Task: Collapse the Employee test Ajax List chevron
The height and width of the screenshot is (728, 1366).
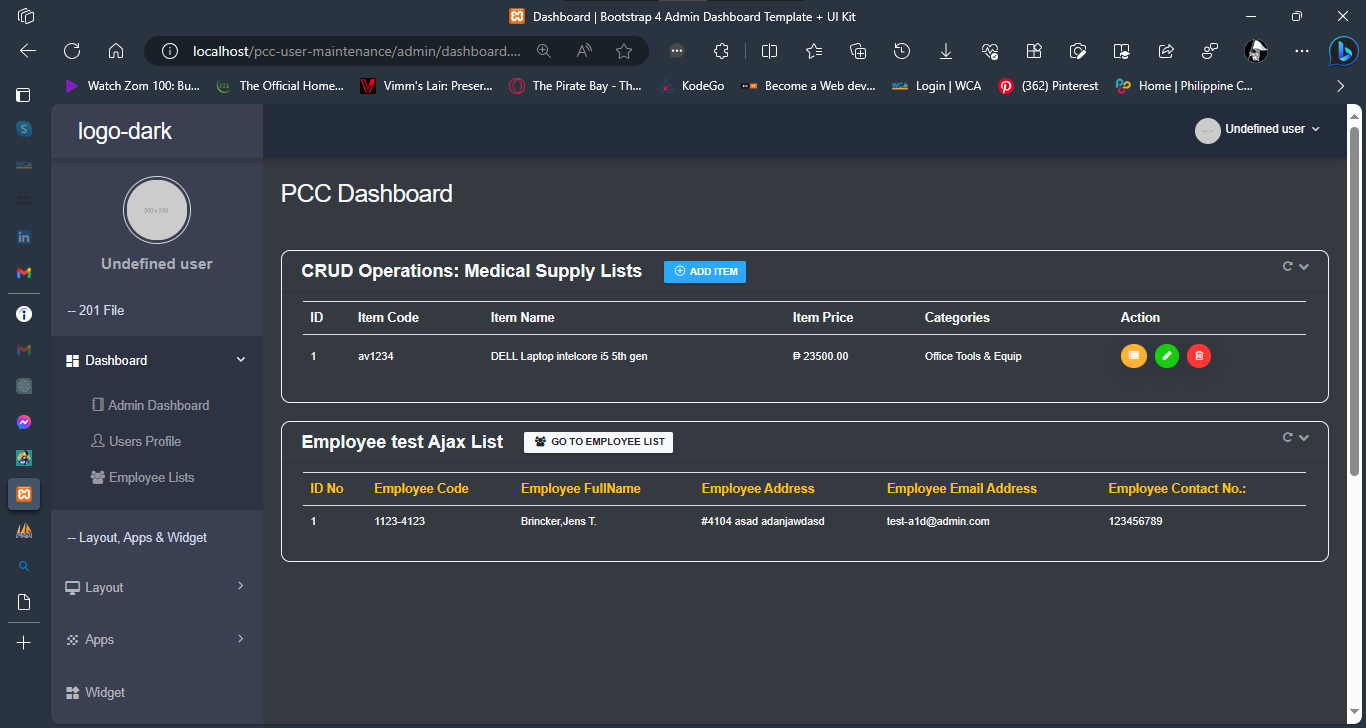Action: 1304,438
